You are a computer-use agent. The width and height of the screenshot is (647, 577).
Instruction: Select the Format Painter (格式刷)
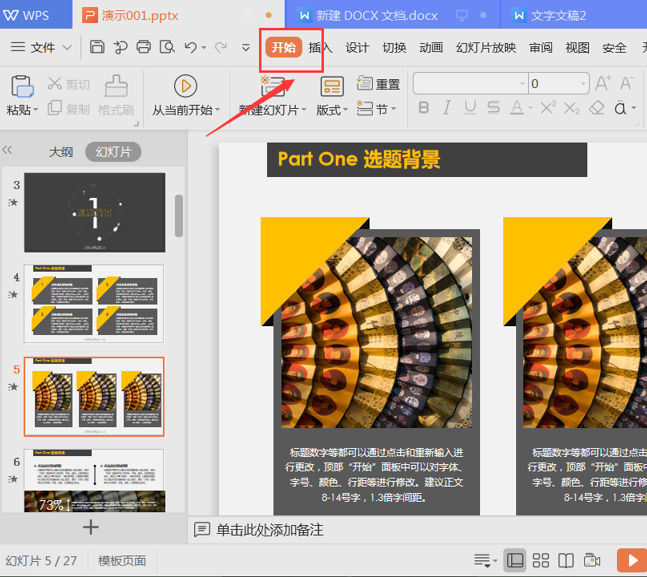click(x=116, y=96)
